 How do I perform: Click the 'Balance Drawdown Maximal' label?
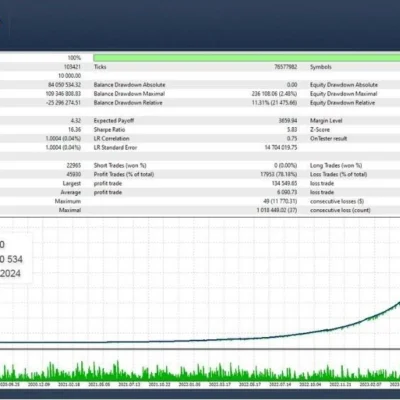[129, 94]
